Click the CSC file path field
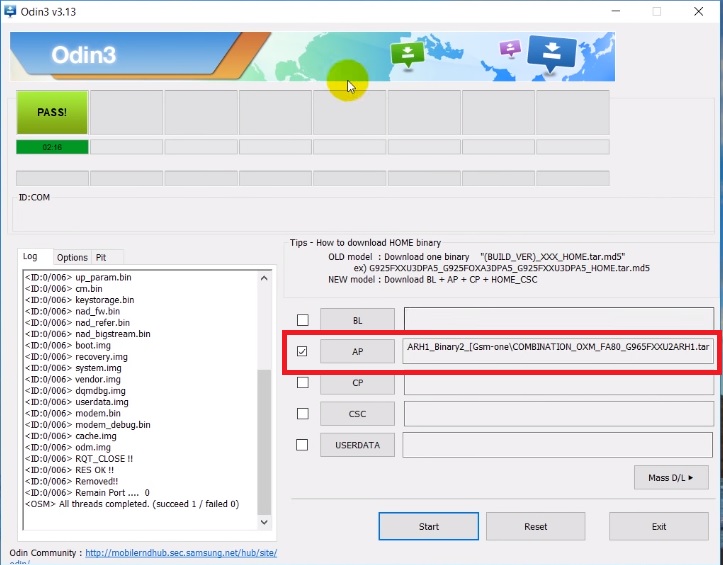Image resolution: width=723 pixels, height=565 pixels. coord(559,414)
